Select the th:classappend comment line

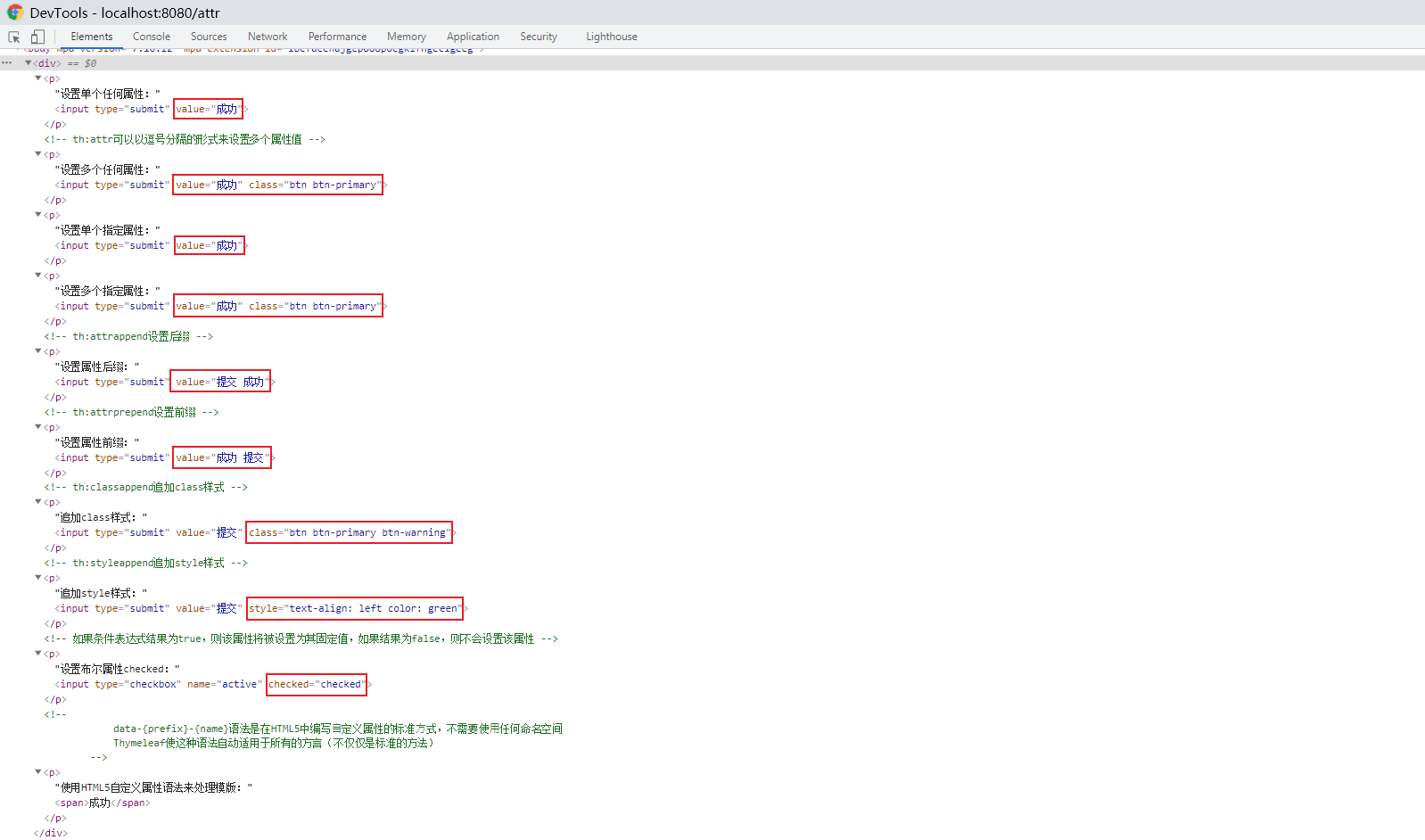[x=146, y=487]
